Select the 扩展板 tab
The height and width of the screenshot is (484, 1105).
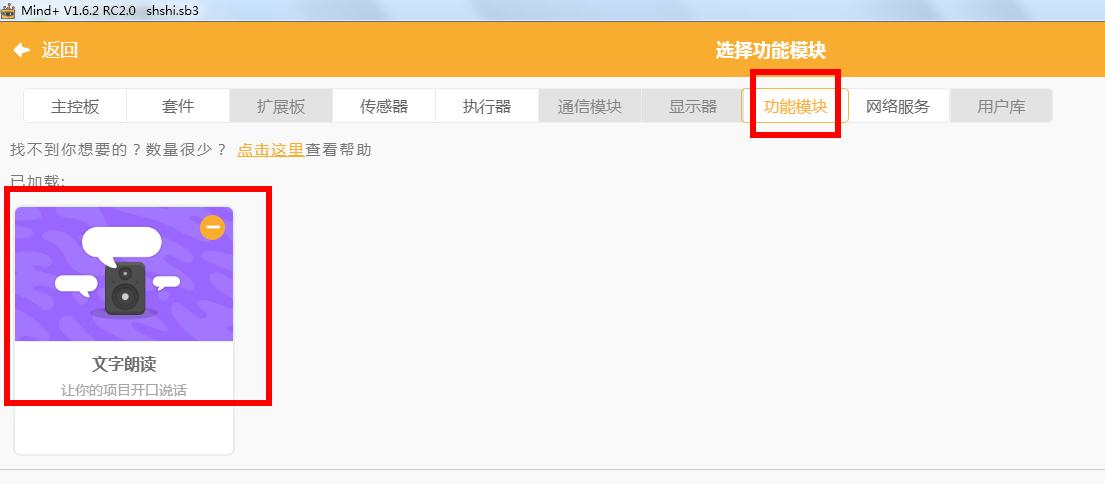tap(280, 106)
